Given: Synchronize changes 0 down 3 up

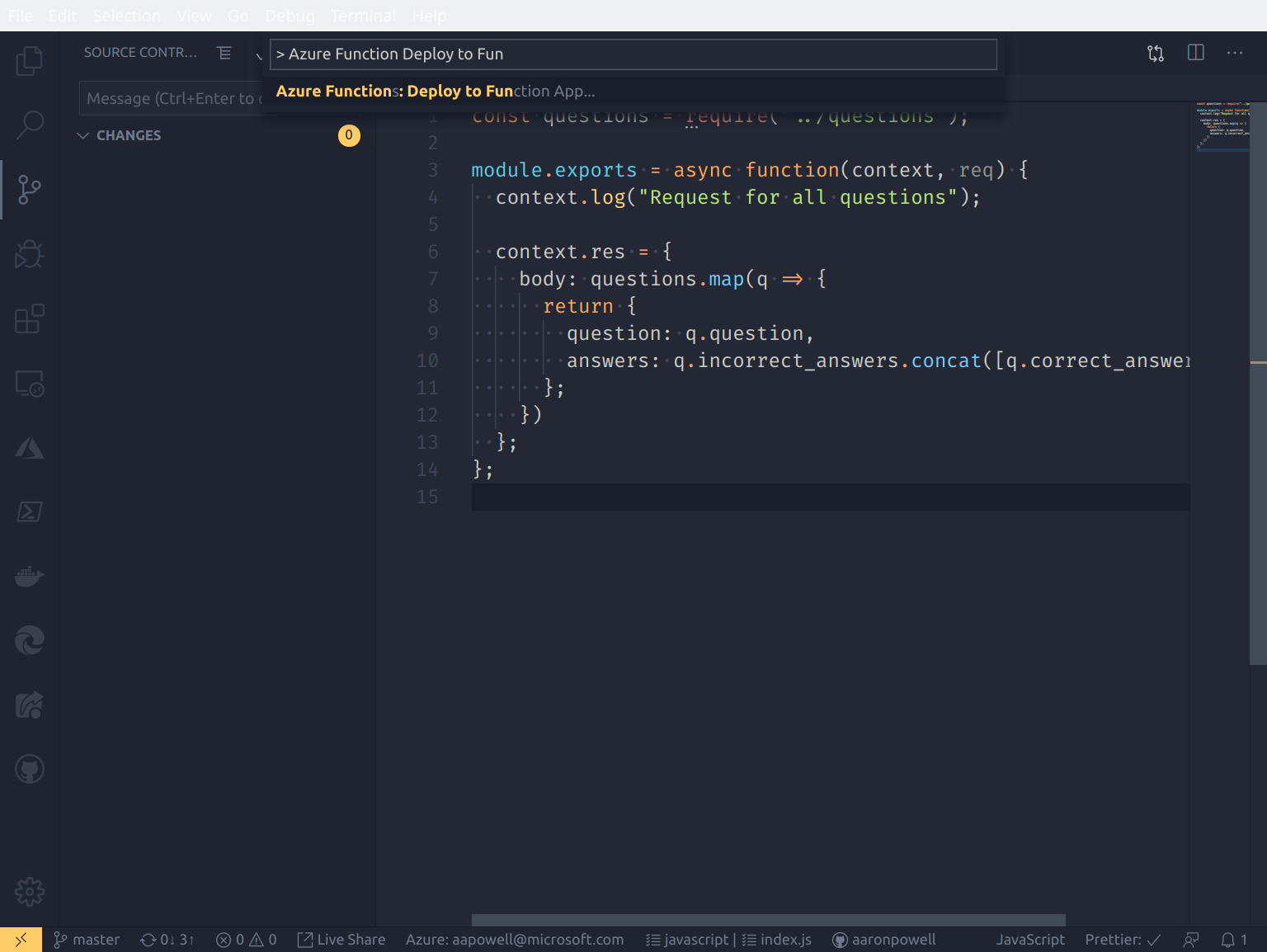Looking at the screenshot, I should tap(167, 940).
